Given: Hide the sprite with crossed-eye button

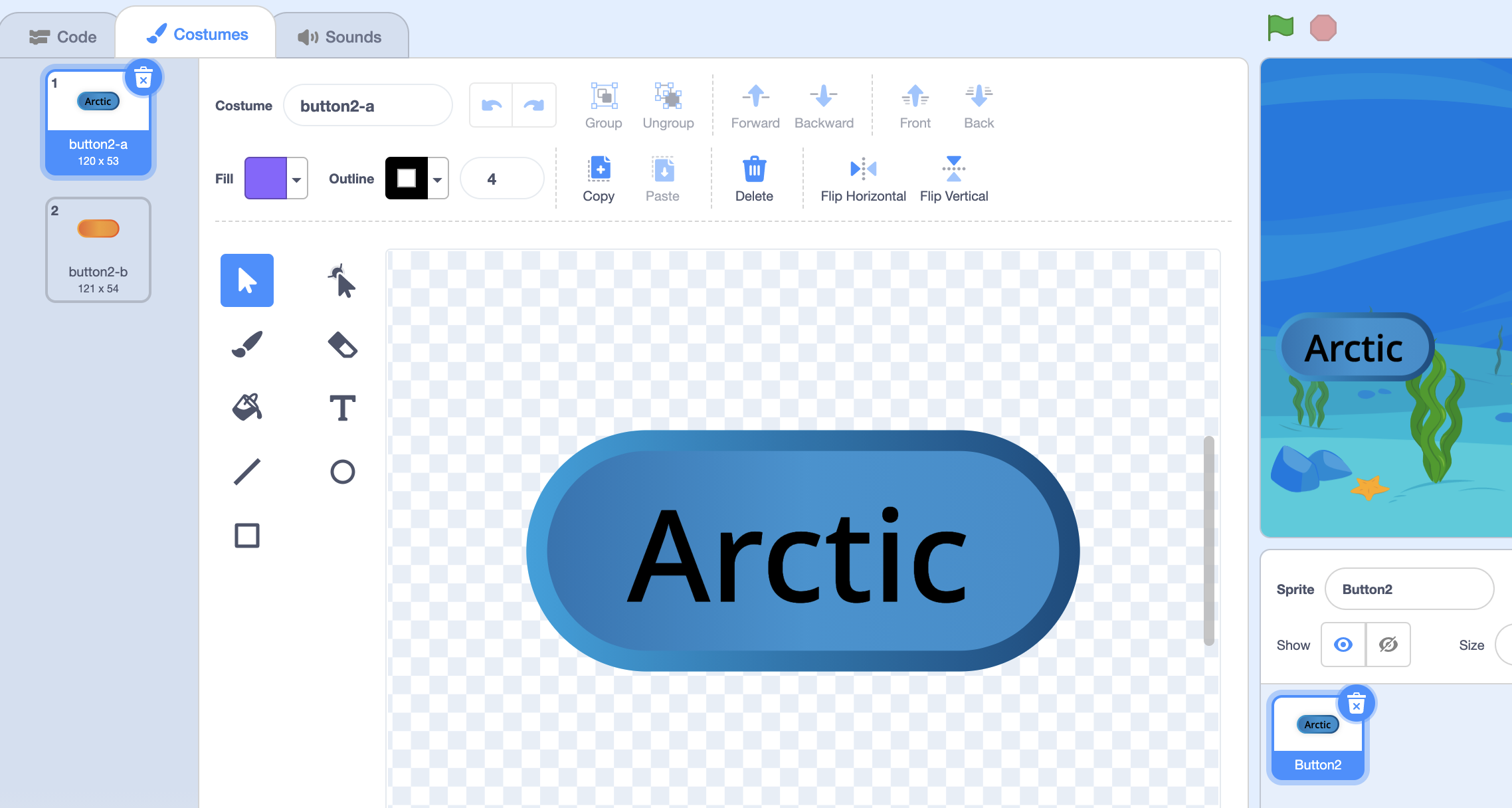Looking at the screenshot, I should [1388, 645].
